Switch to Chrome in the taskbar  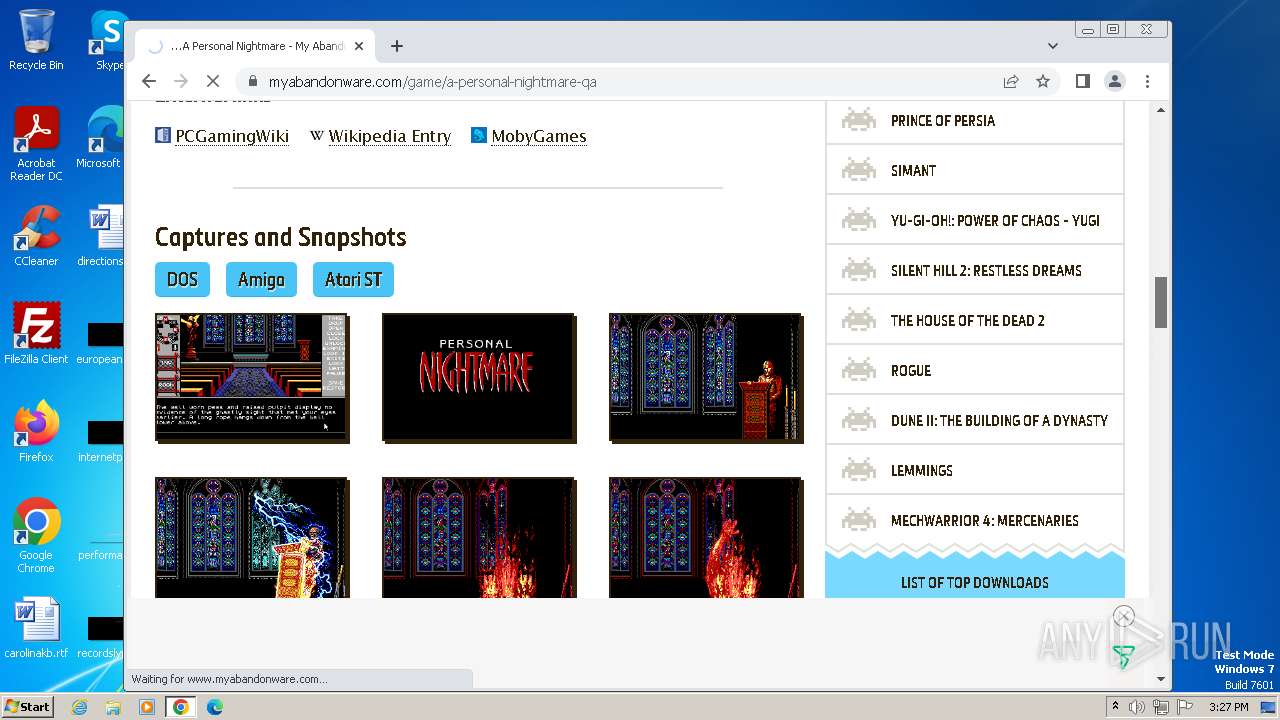point(181,707)
